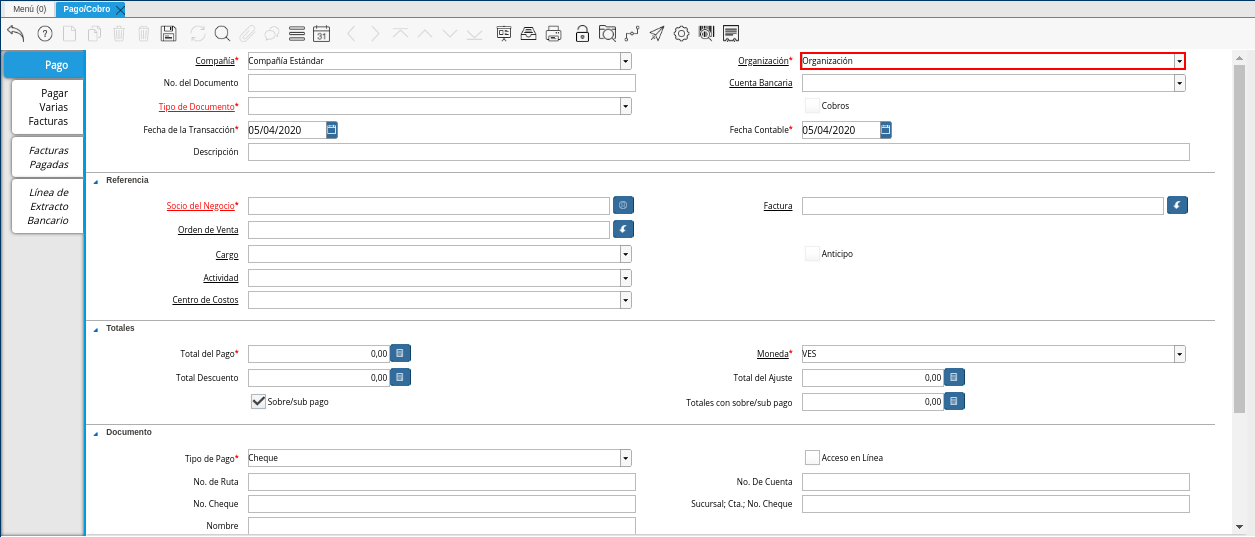Open the Tipo de Documento dropdown

pos(625,106)
